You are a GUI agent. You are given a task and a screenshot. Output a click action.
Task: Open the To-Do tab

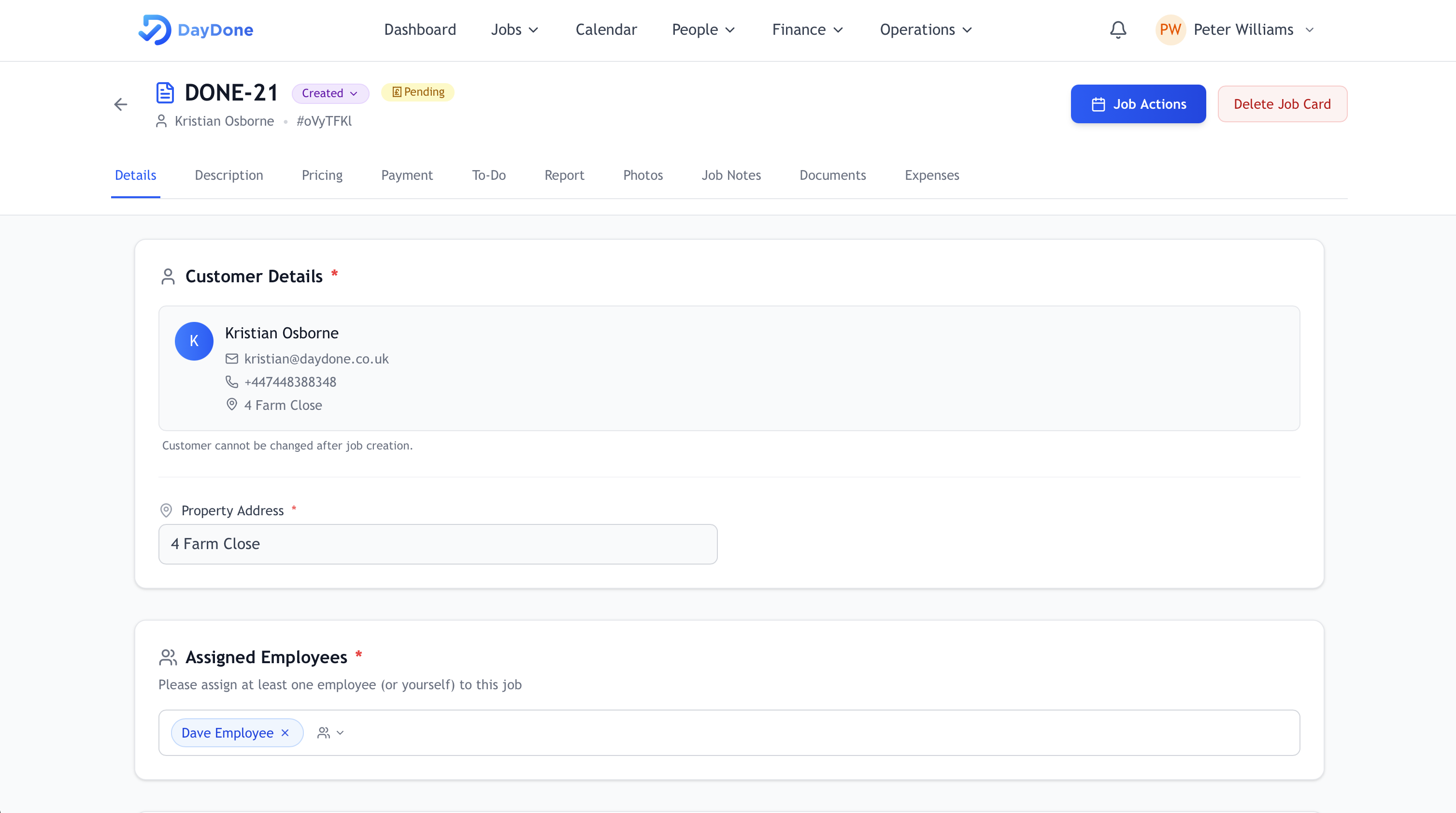click(x=489, y=175)
